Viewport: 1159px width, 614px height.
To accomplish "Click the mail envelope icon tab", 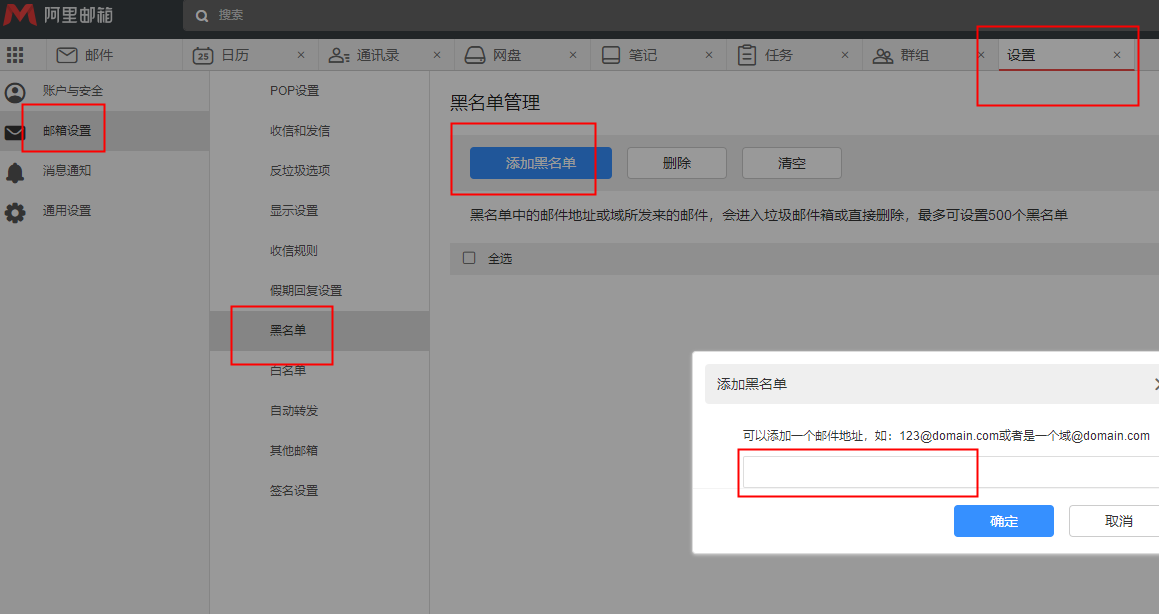I will coord(67,56).
